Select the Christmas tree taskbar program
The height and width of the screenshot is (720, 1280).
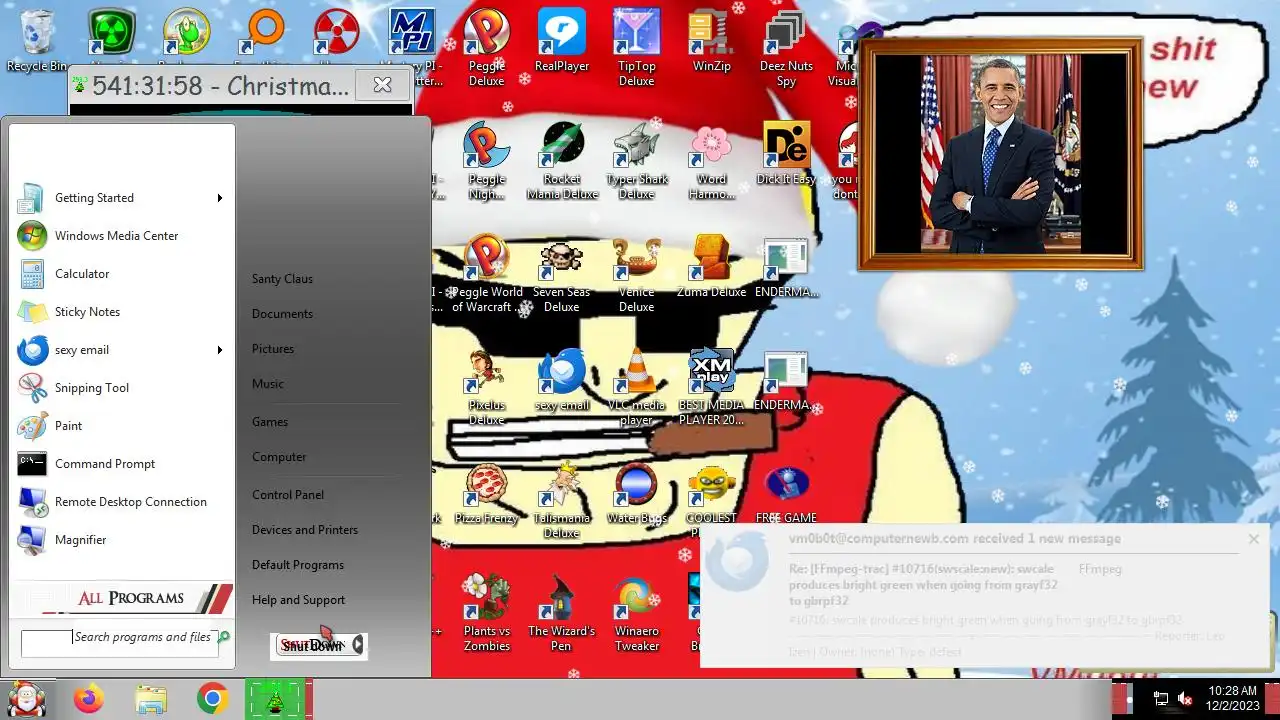274,699
